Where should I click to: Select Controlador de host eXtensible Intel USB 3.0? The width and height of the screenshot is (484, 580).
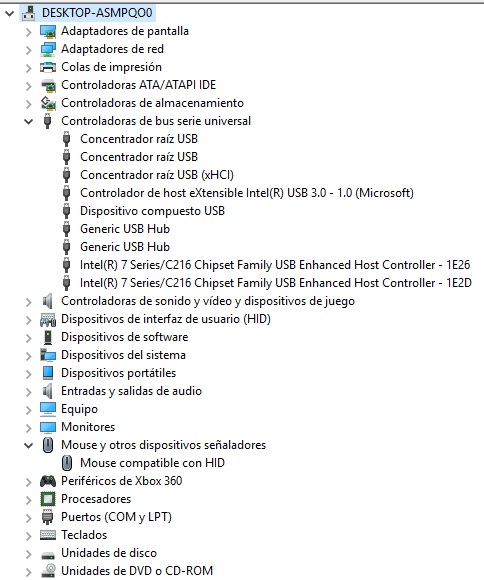[x=247, y=193]
